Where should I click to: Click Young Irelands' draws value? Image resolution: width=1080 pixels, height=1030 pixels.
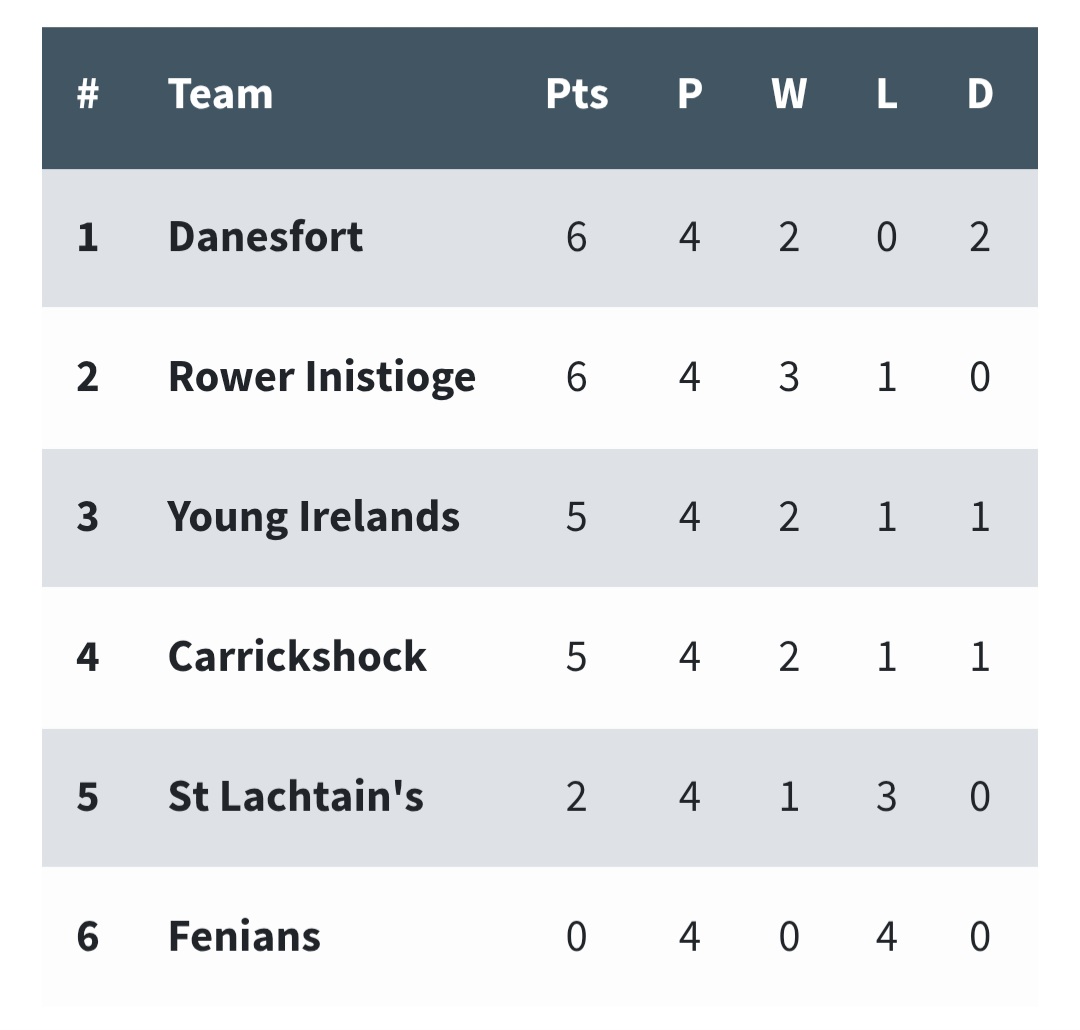click(x=979, y=517)
